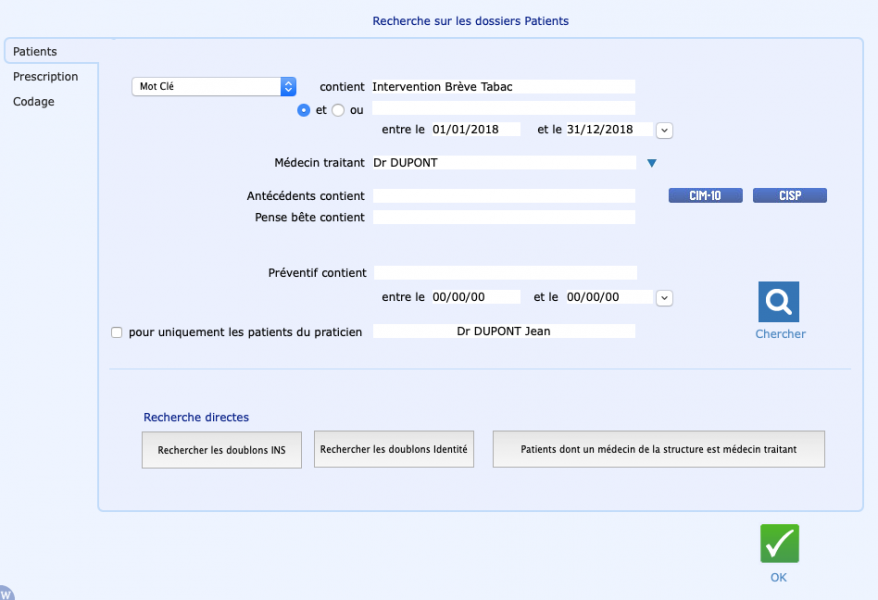Open the CIM-10 code lookup
This screenshot has width=878, height=600.
point(706,195)
